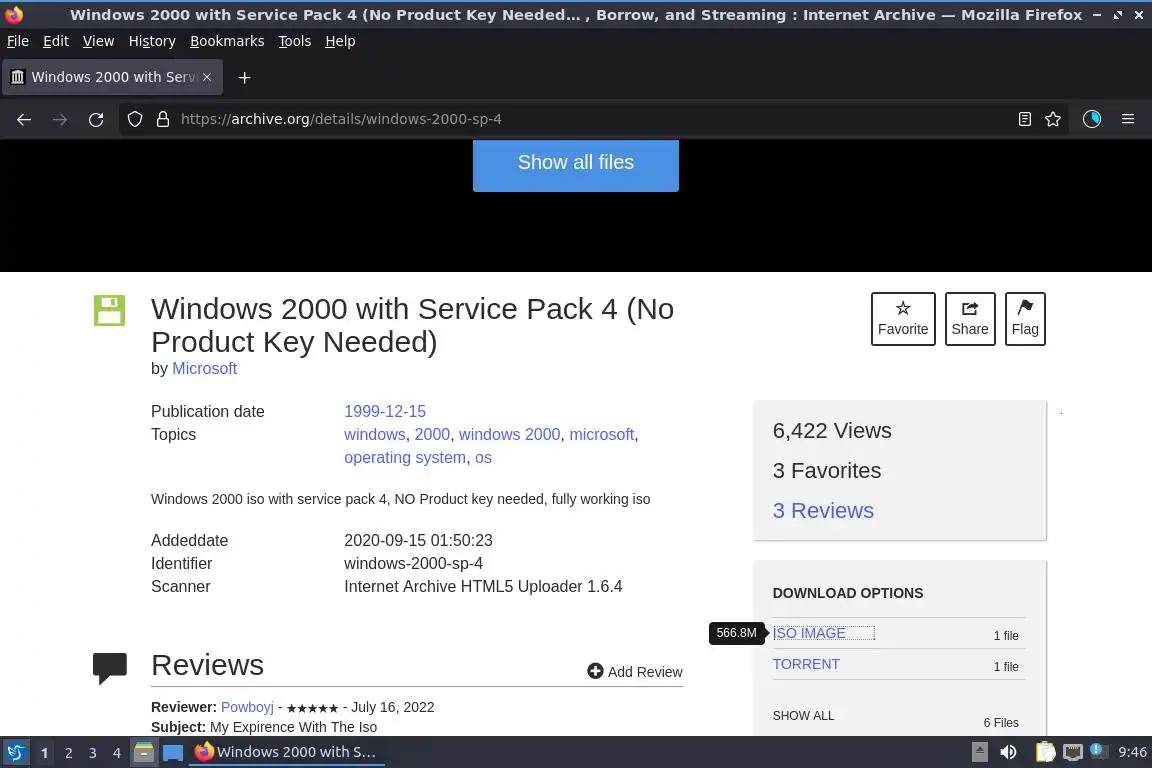Open the Edit menu
Viewport: 1152px width, 768px height.
point(56,41)
